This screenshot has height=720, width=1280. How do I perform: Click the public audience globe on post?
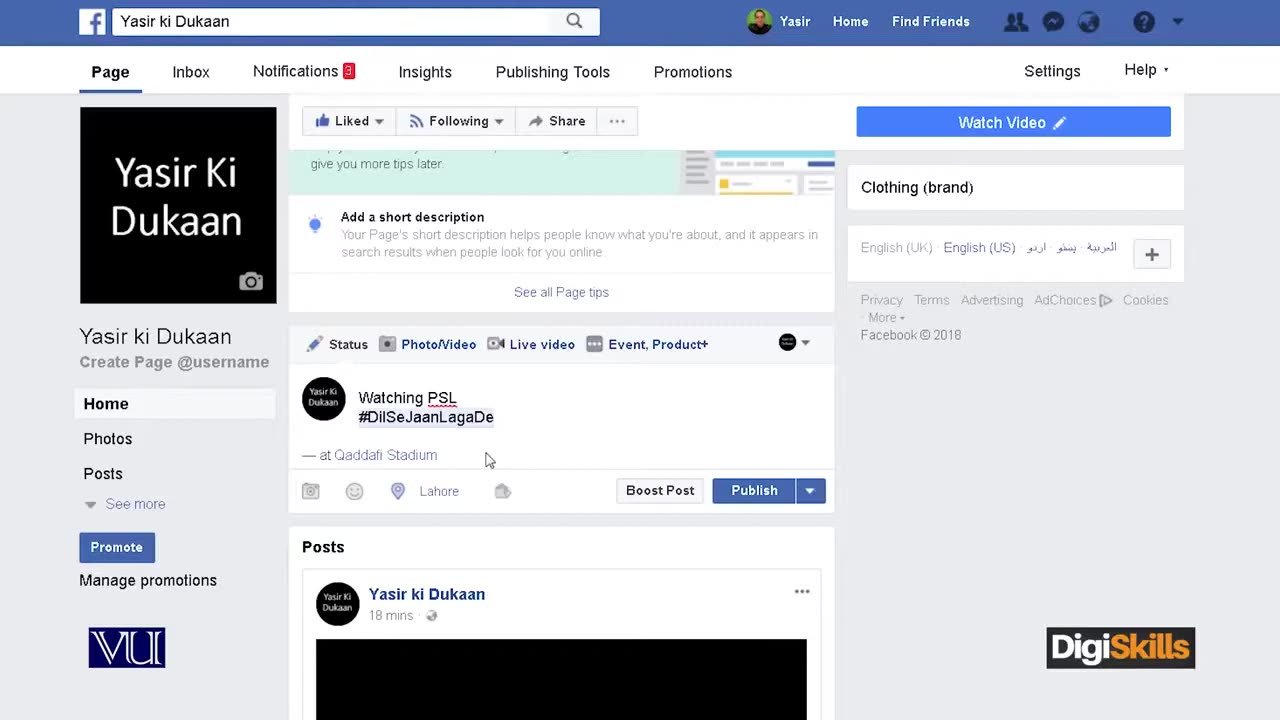point(432,616)
